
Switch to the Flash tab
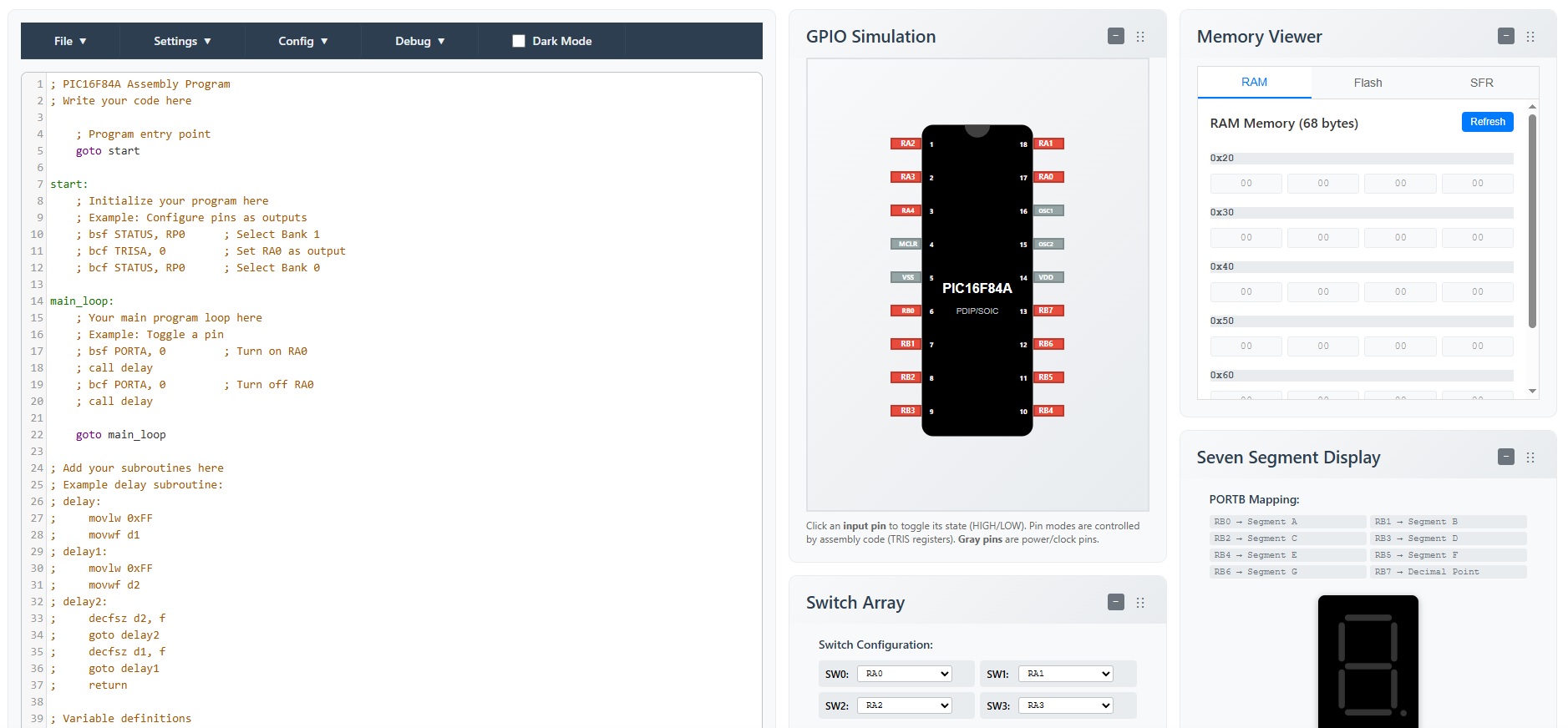click(1368, 83)
